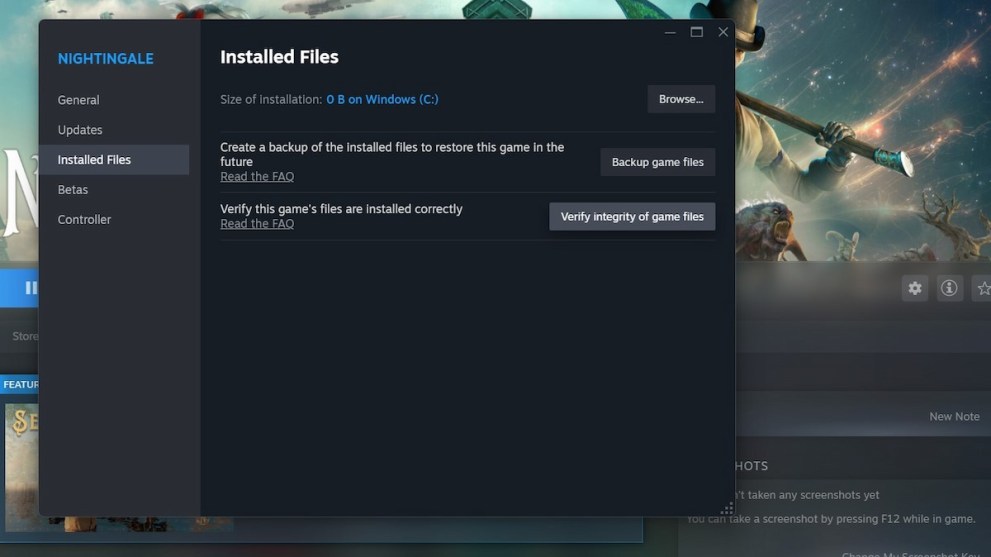Click New Note in the notes panel
The height and width of the screenshot is (557, 991).
pyautogui.click(x=954, y=417)
